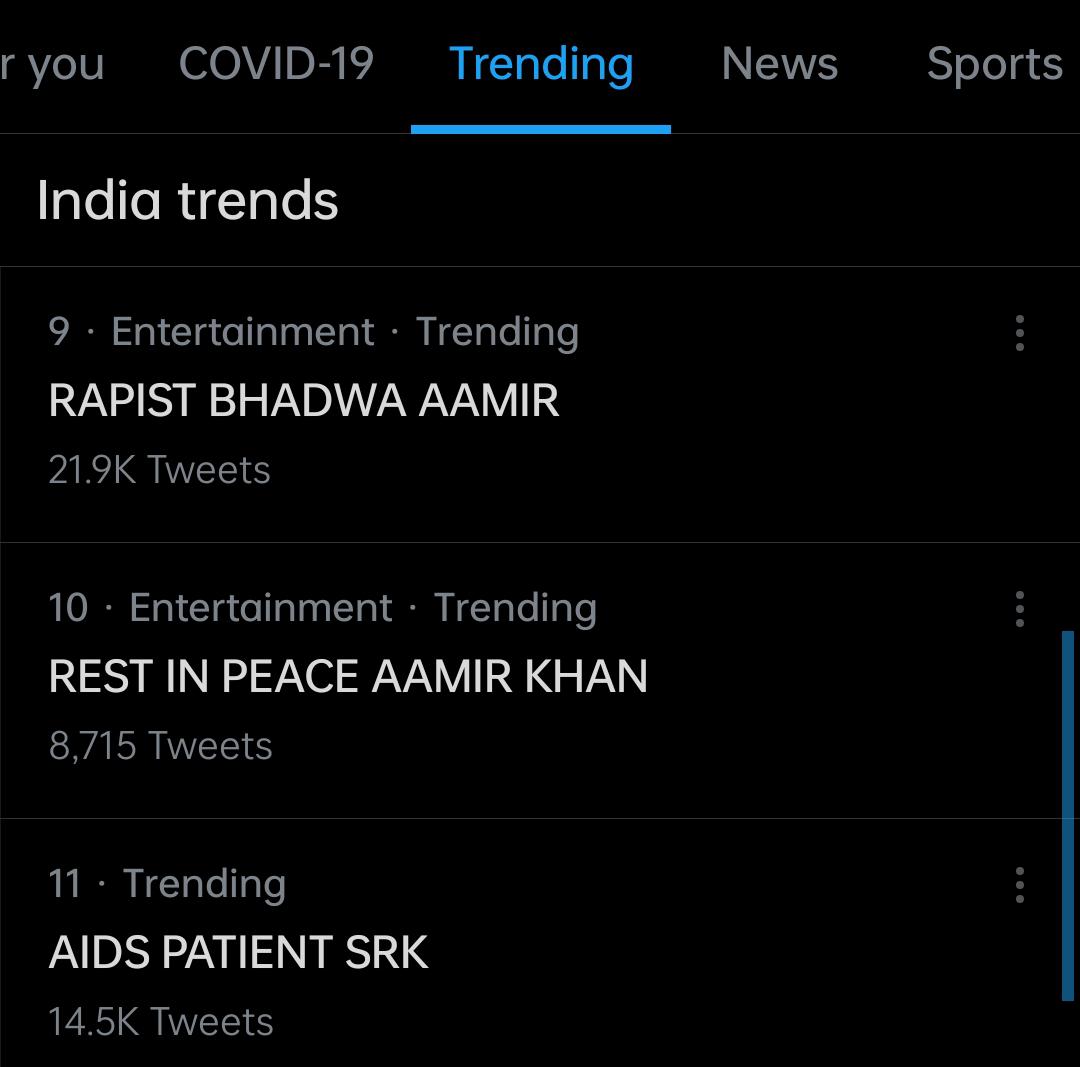Open the News tab
This screenshot has width=1080, height=1067.
pos(779,64)
